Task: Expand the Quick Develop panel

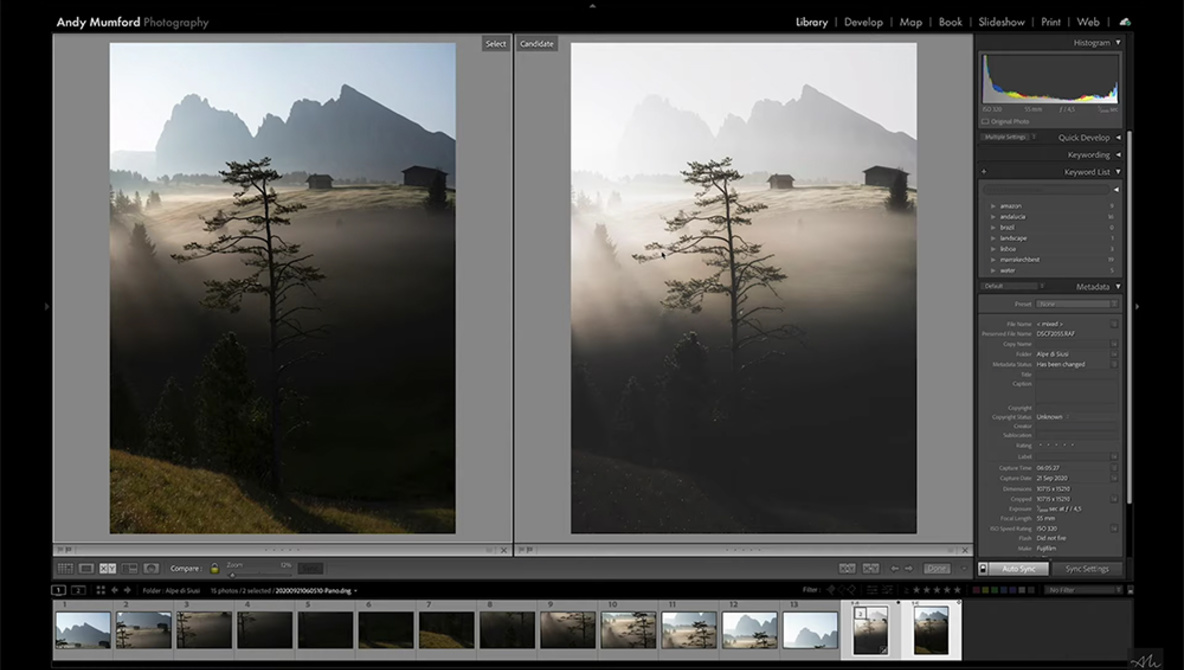Action: tap(1117, 138)
